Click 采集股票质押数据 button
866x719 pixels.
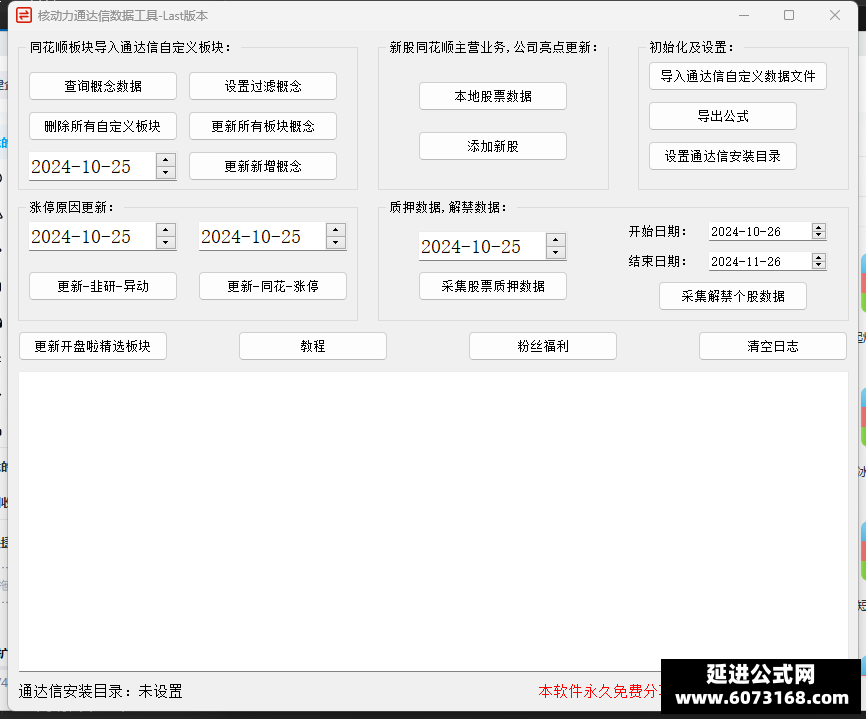(x=493, y=286)
